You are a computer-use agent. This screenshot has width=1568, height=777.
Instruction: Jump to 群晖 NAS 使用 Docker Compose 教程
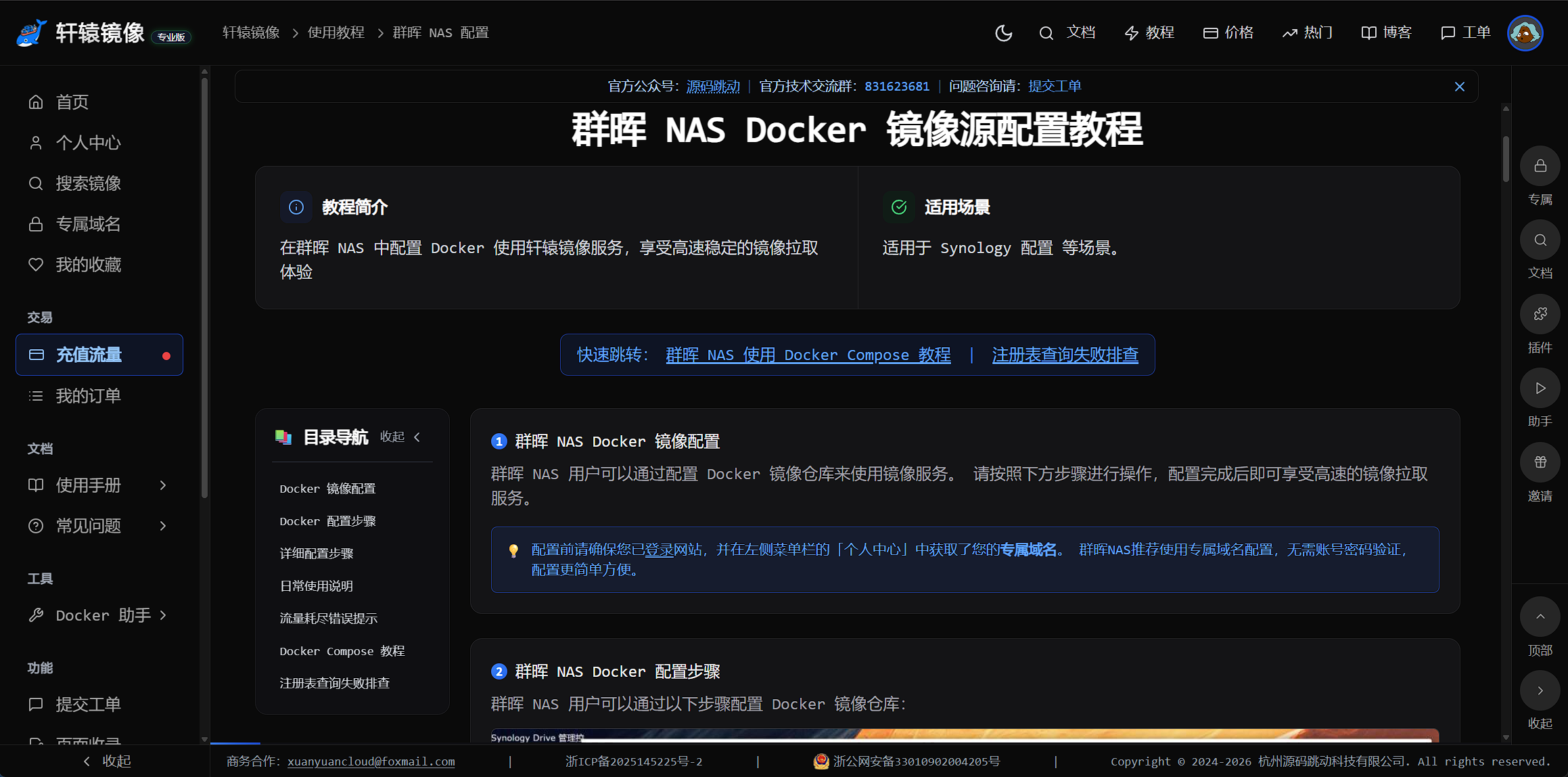(x=808, y=355)
